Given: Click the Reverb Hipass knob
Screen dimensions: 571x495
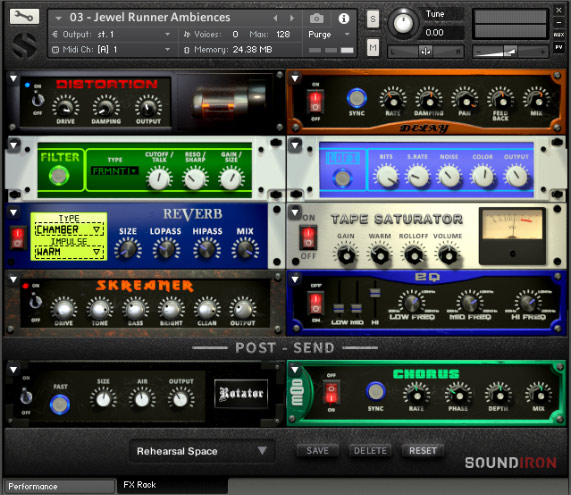Looking at the screenshot, I should (207, 249).
